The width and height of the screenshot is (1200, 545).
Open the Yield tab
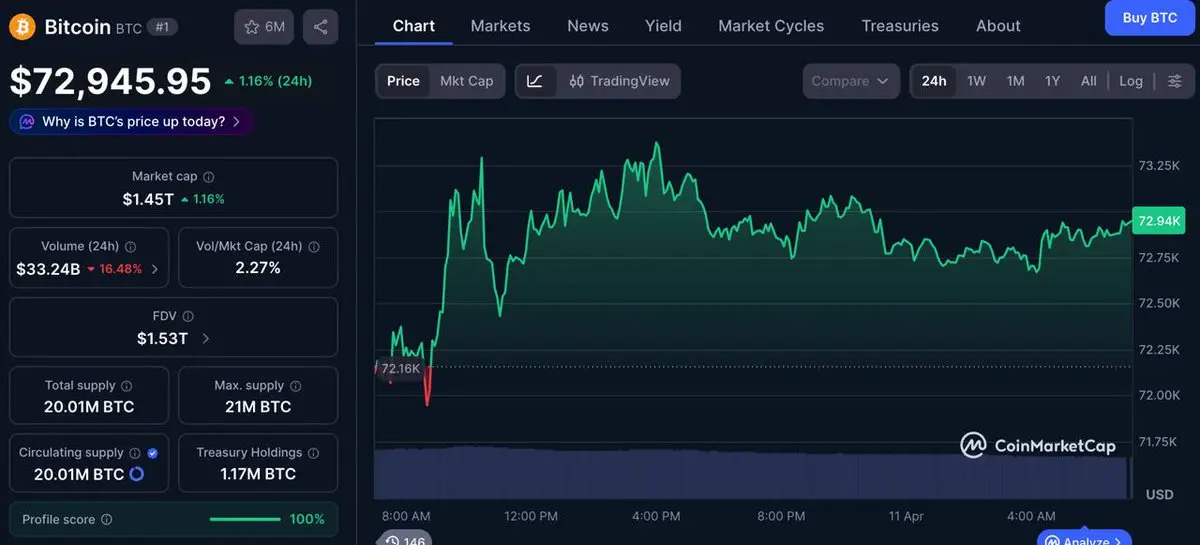[x=664, y=26]
